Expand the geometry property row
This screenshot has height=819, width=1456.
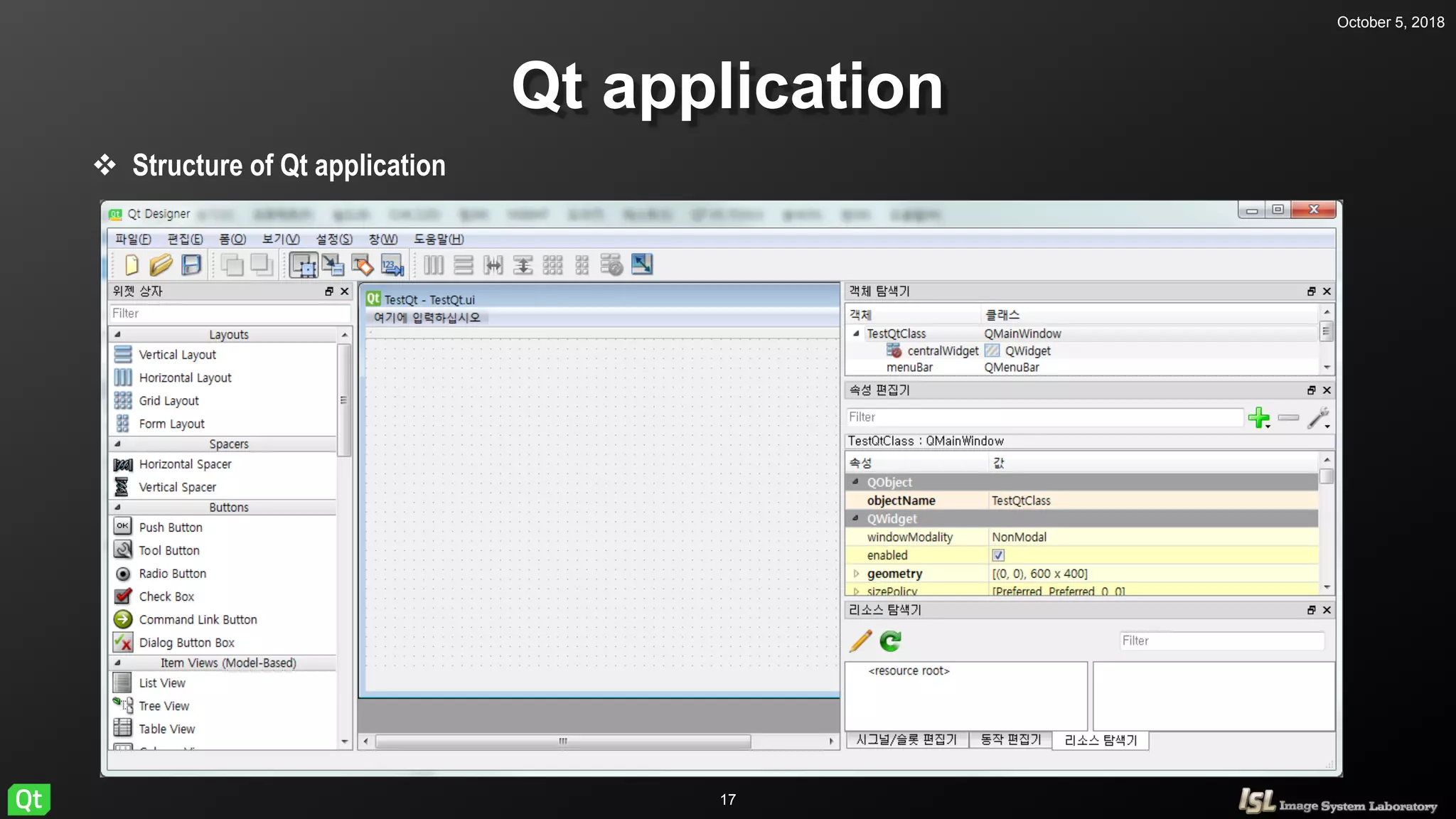pyautogui.click(x=856, y=574)
